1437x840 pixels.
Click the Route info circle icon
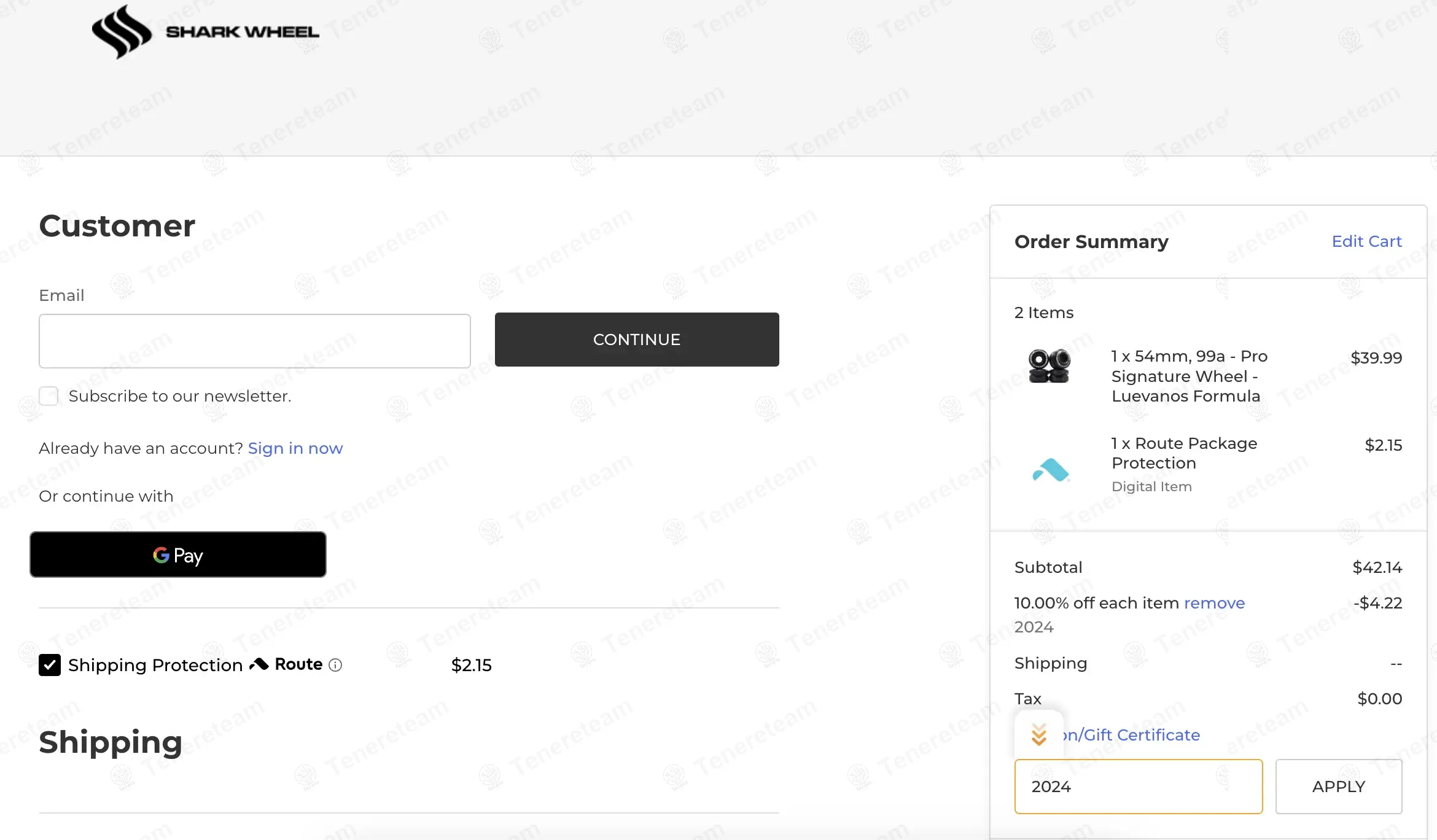(x=335, y=665)
